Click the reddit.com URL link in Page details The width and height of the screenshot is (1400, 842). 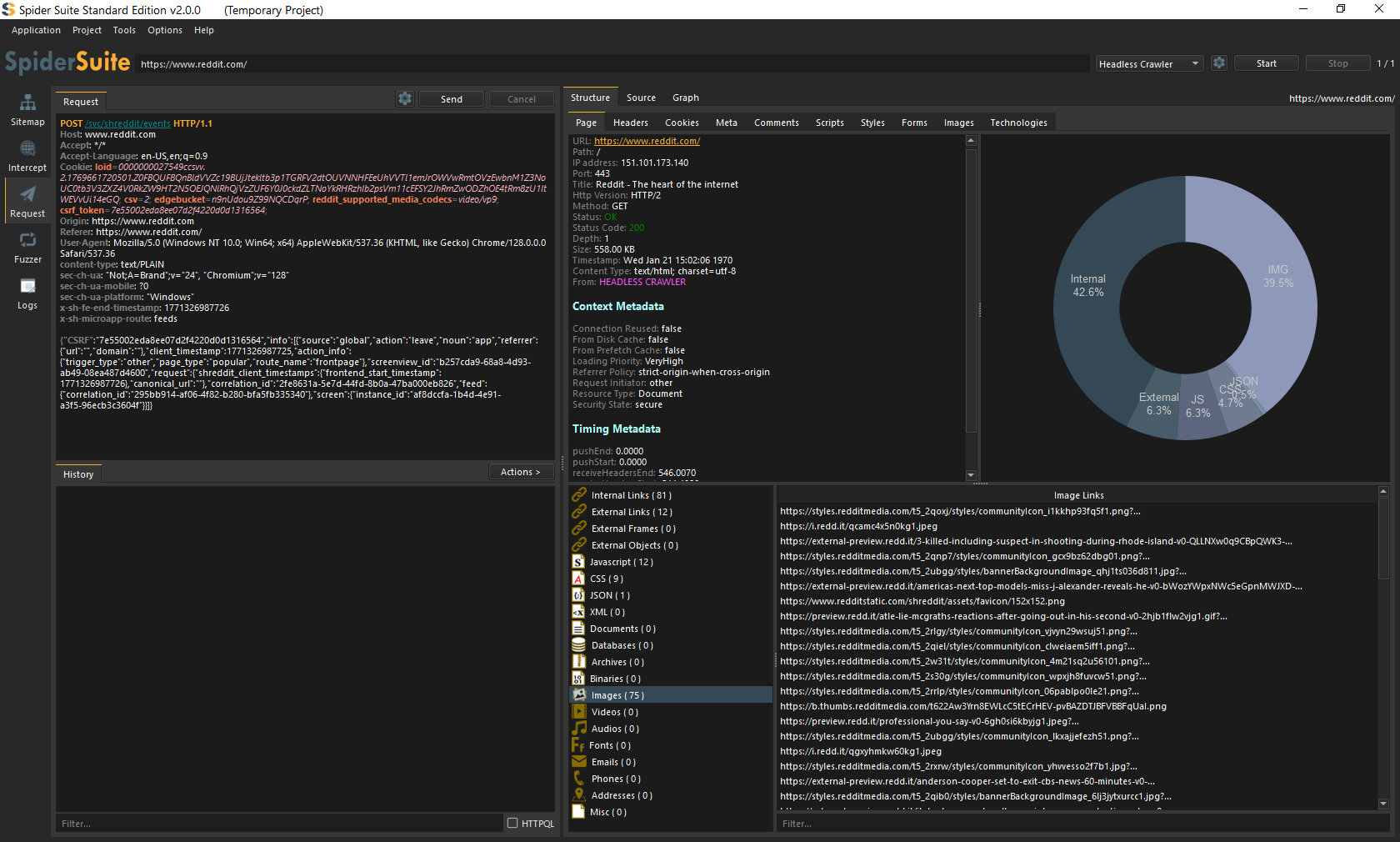pos(647,141)
